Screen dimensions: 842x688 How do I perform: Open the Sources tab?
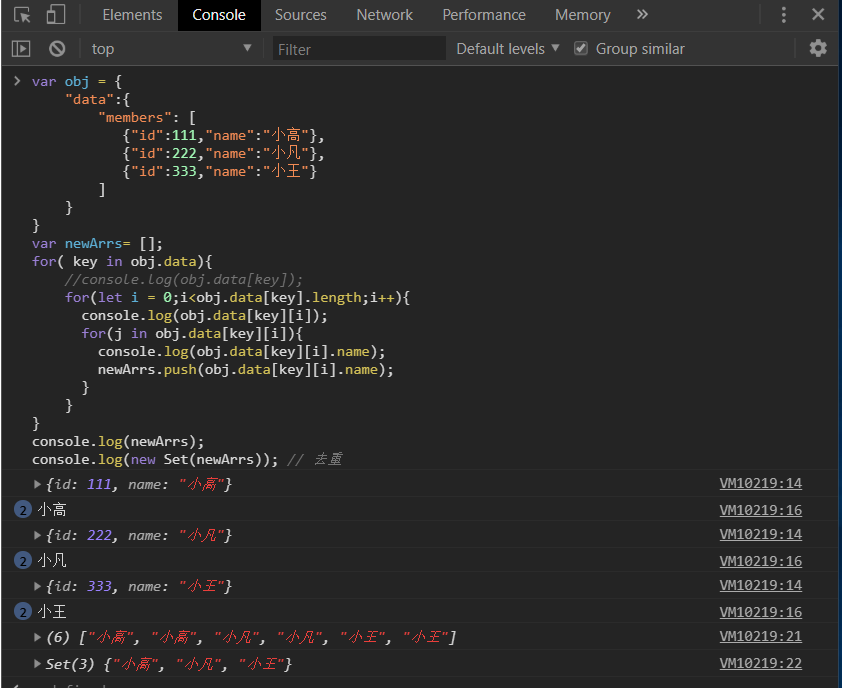(x=300, y=15)
